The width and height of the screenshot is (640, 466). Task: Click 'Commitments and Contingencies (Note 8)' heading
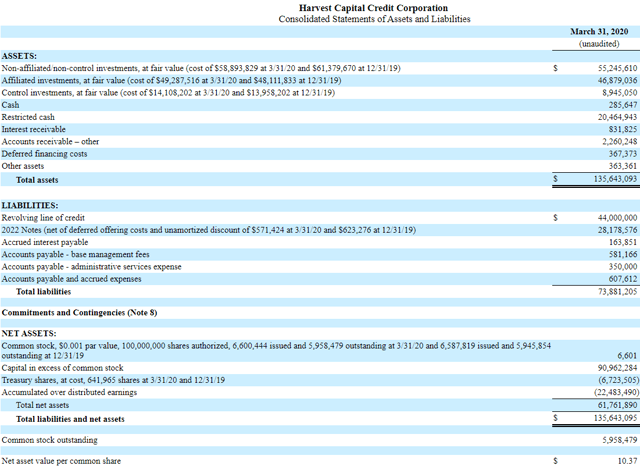pos(79,313)
